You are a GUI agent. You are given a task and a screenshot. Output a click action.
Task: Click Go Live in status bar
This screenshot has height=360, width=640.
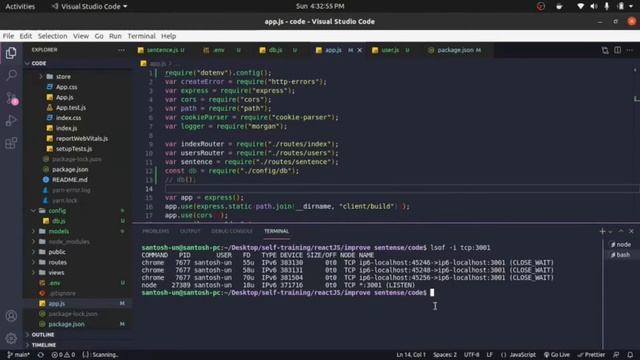(557, 355)
